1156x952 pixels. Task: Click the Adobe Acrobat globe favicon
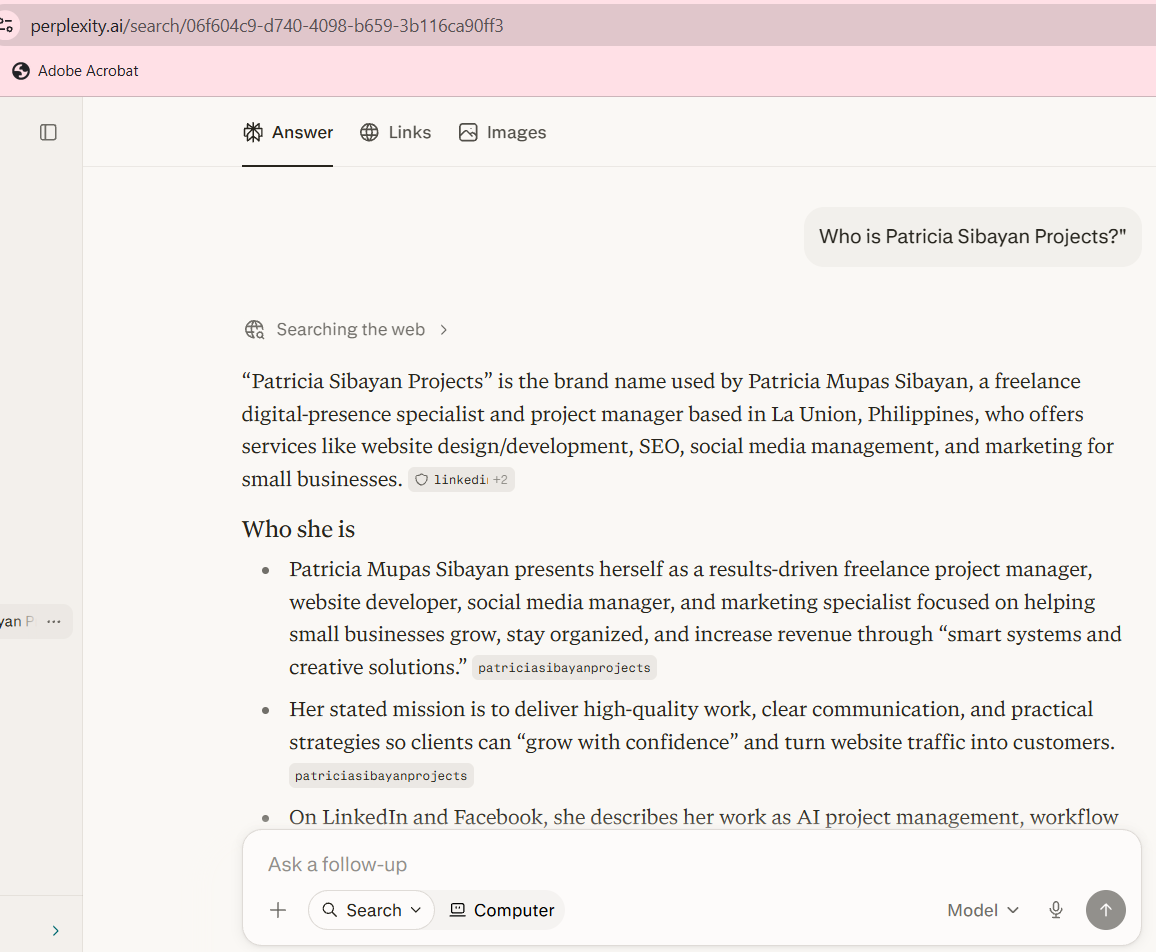tap(21, 71)
